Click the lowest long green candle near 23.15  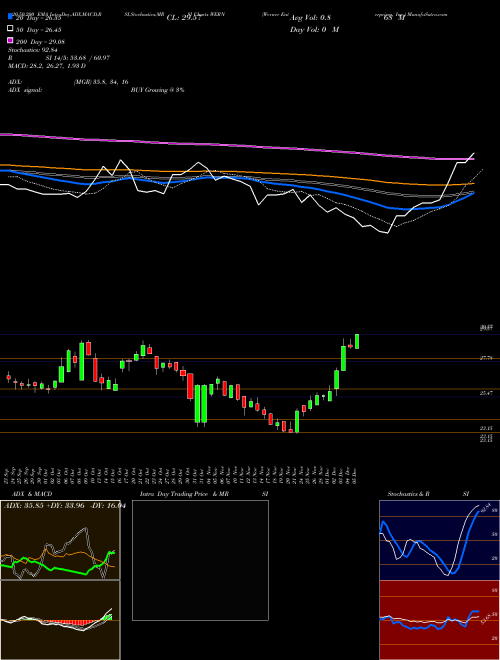point(297,421)
